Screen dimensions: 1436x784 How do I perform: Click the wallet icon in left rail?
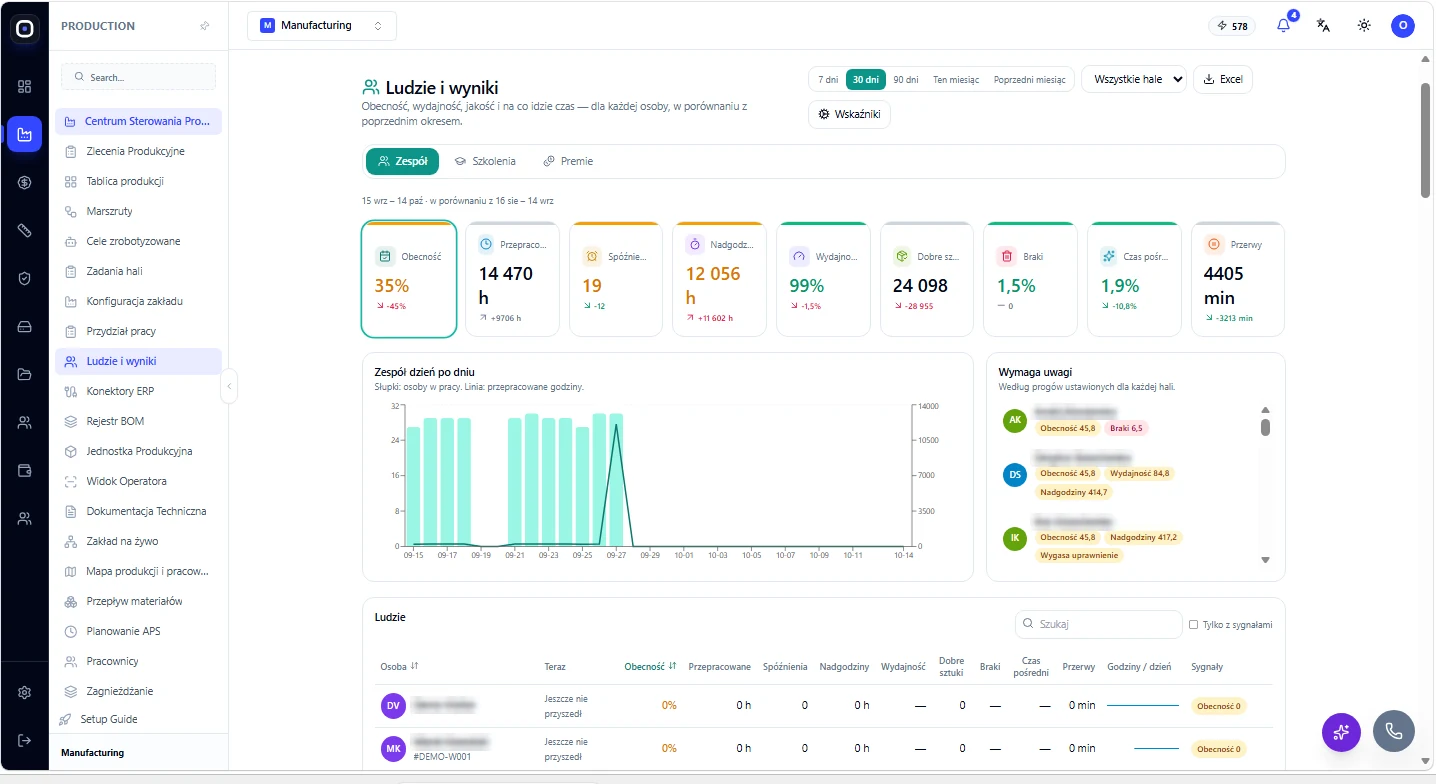point(25,470)
